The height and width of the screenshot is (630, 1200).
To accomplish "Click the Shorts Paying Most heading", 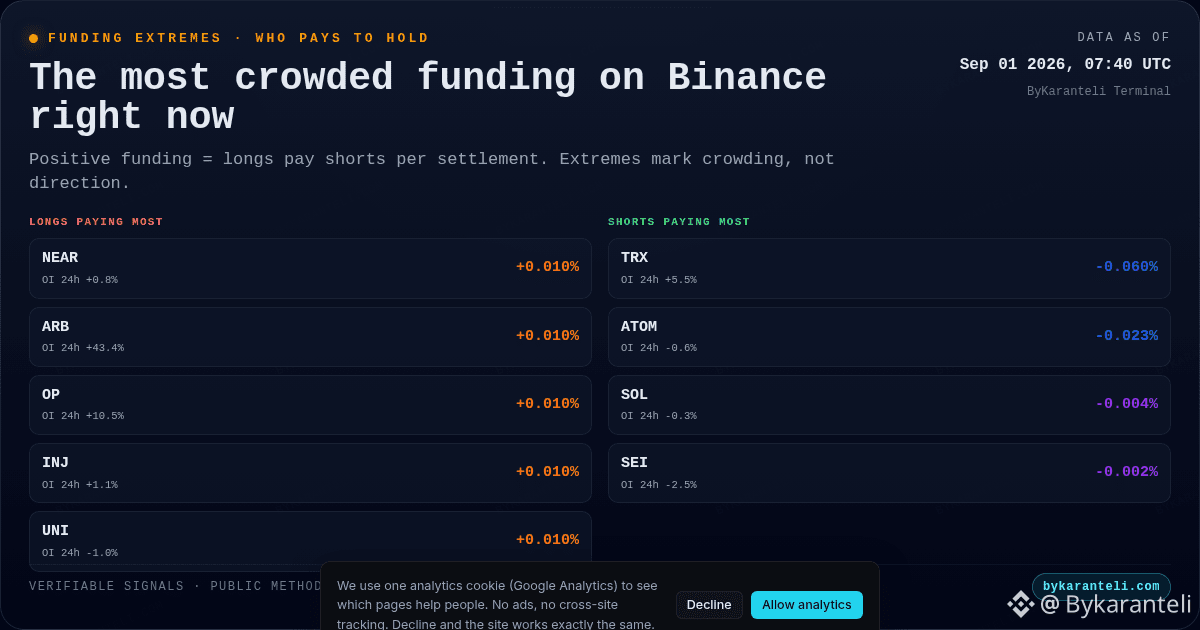I will tap(679, 222).
